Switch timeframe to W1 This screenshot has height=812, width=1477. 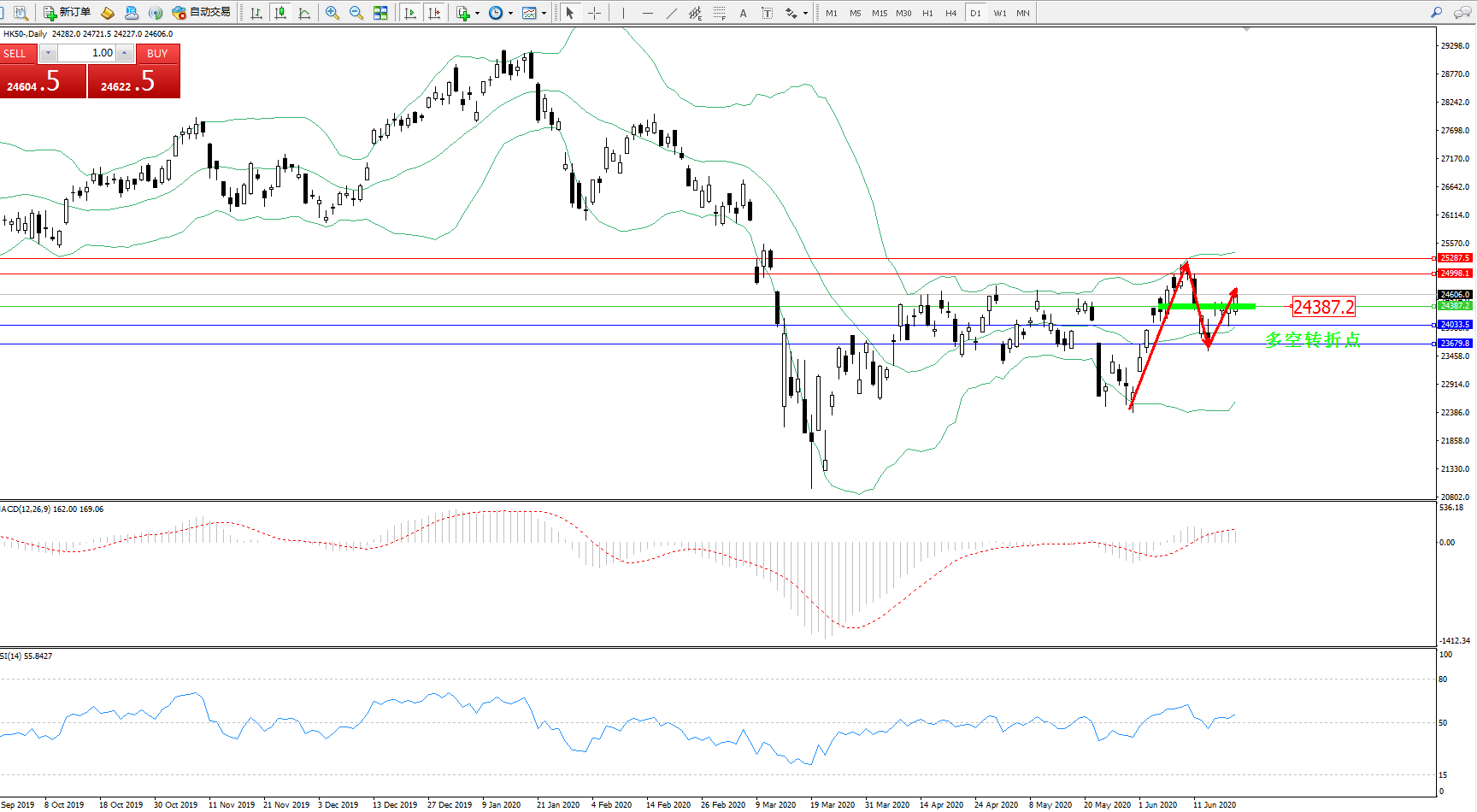click(x=999, y=13)
